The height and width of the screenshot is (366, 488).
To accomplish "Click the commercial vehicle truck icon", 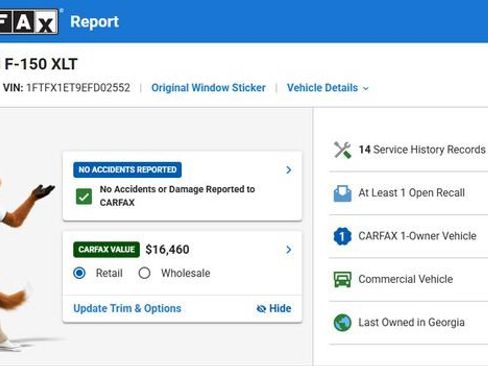I will [342, 279].
